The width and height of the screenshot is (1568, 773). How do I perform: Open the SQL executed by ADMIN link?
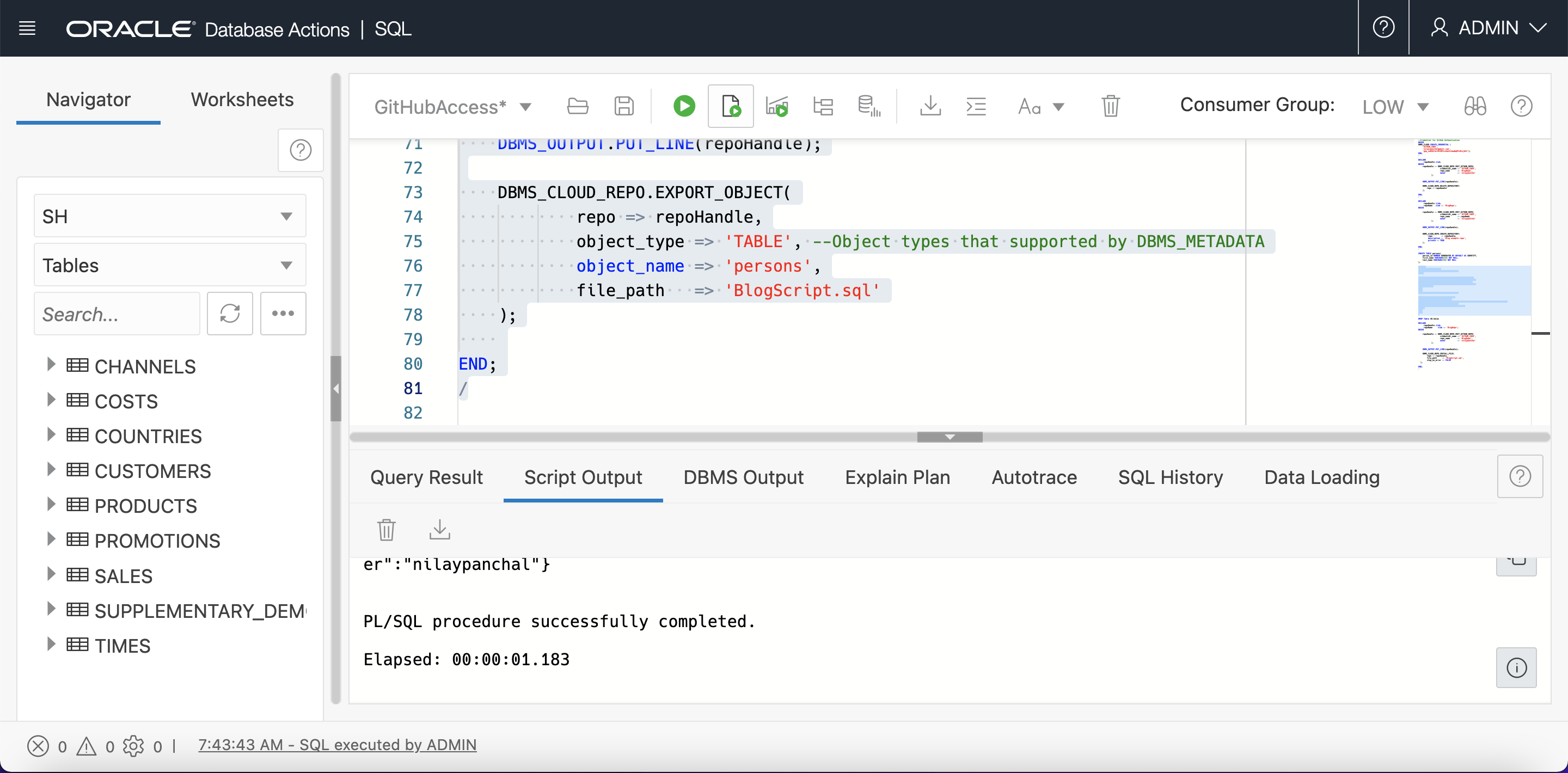coord(337,745)
